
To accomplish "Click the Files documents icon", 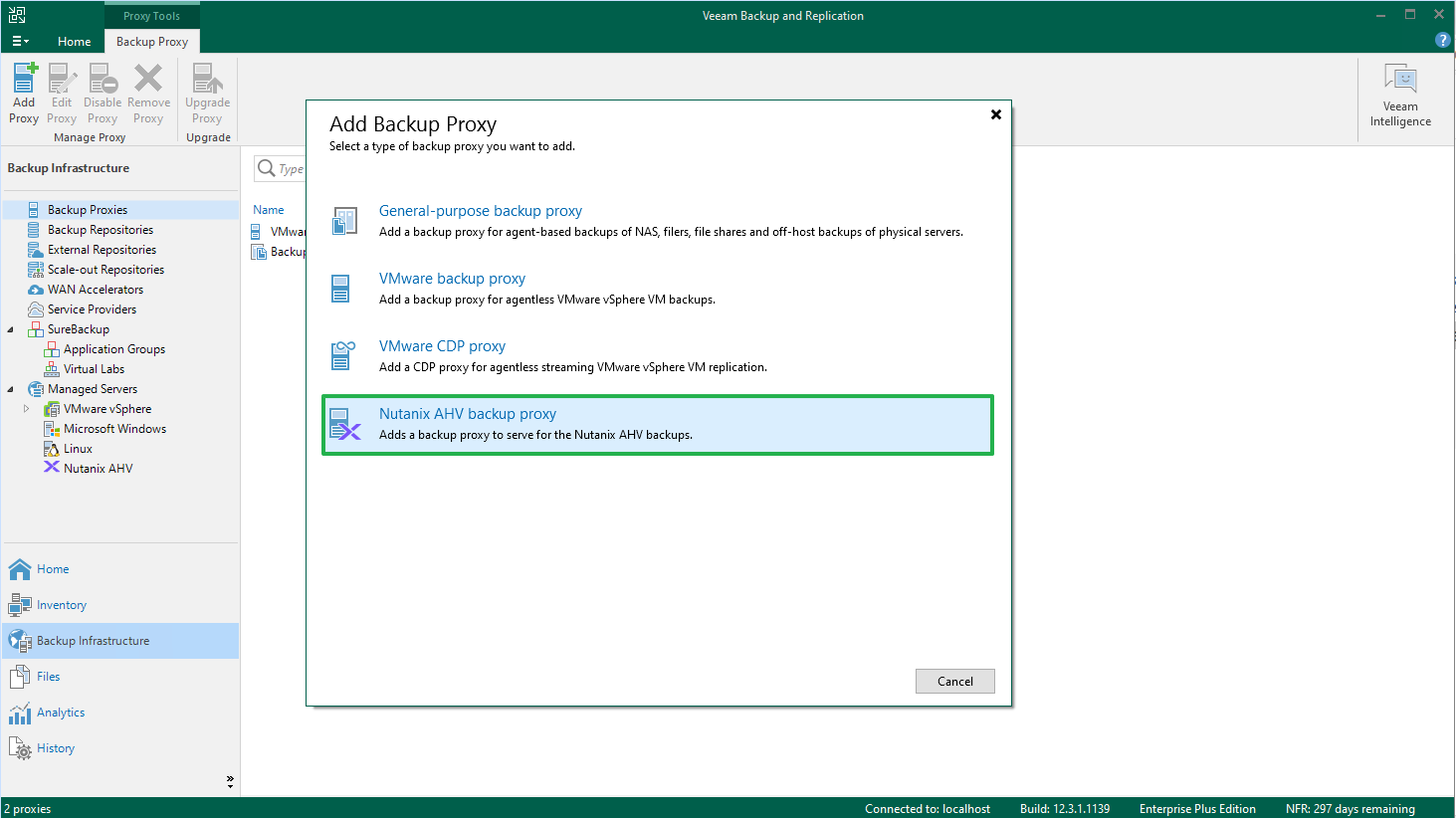I will [x=20, y=677].
